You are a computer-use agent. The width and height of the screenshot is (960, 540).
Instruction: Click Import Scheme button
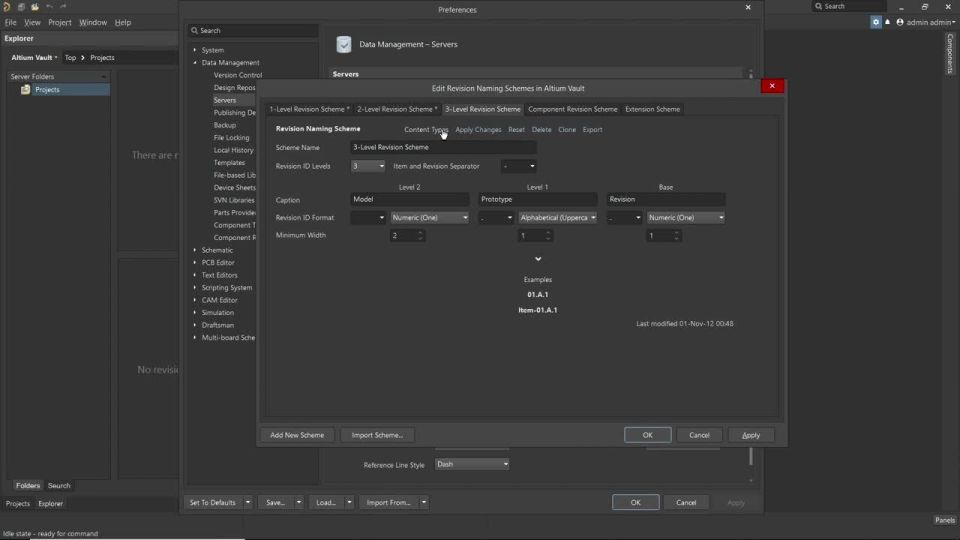click(x=377, y=435)
